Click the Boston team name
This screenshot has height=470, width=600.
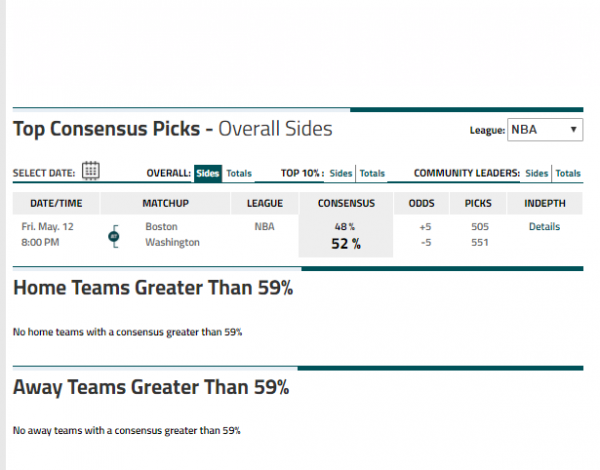[161, 227]
